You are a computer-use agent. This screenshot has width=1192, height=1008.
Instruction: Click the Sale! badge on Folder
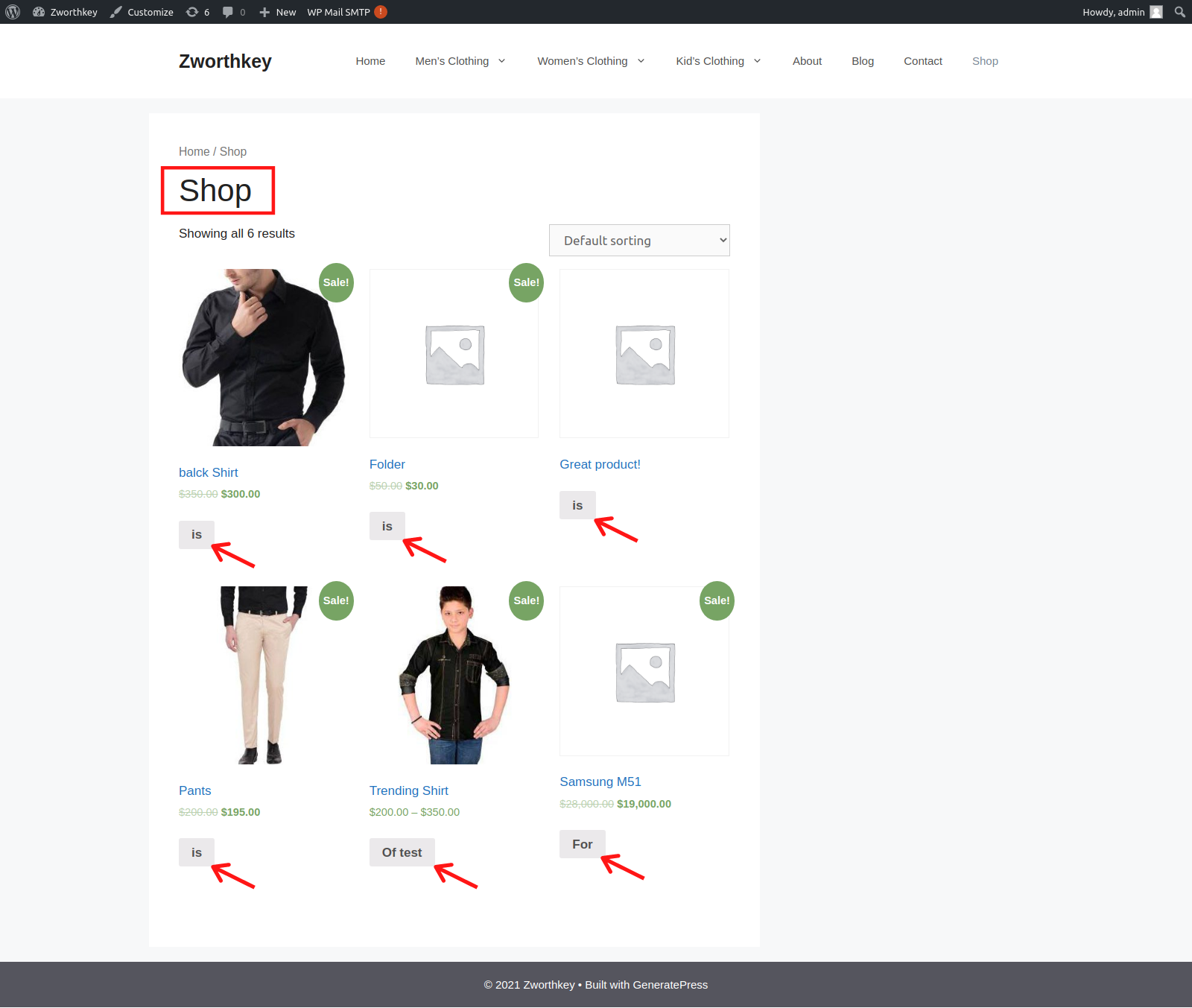click(x=527, y=282)
